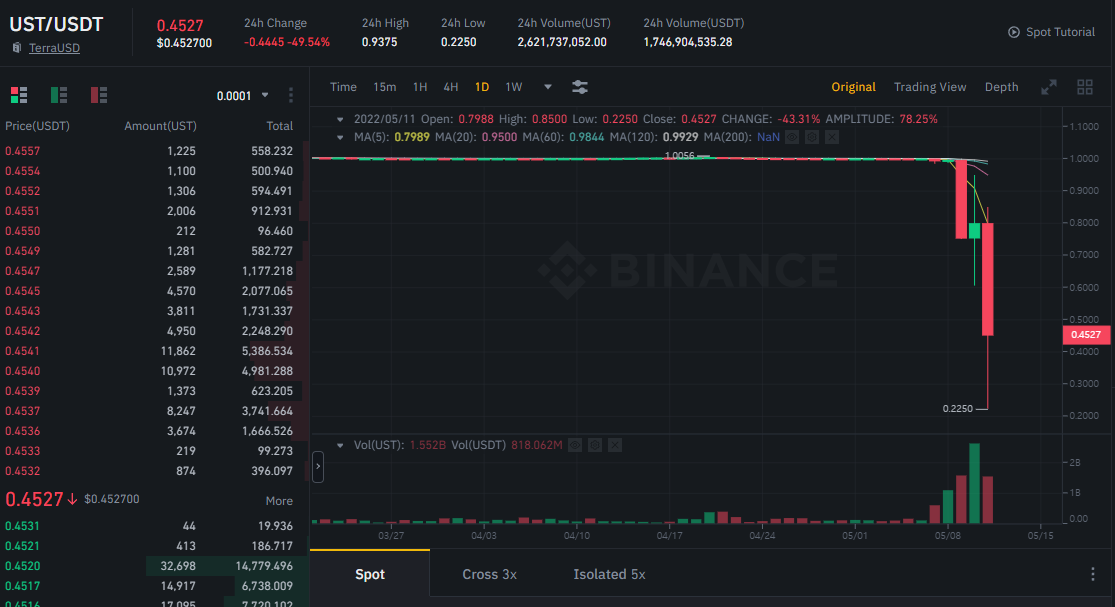Switch to Trading View chart
The image size is (1115, 607).
pyautogui.click(x=930, y=87)
